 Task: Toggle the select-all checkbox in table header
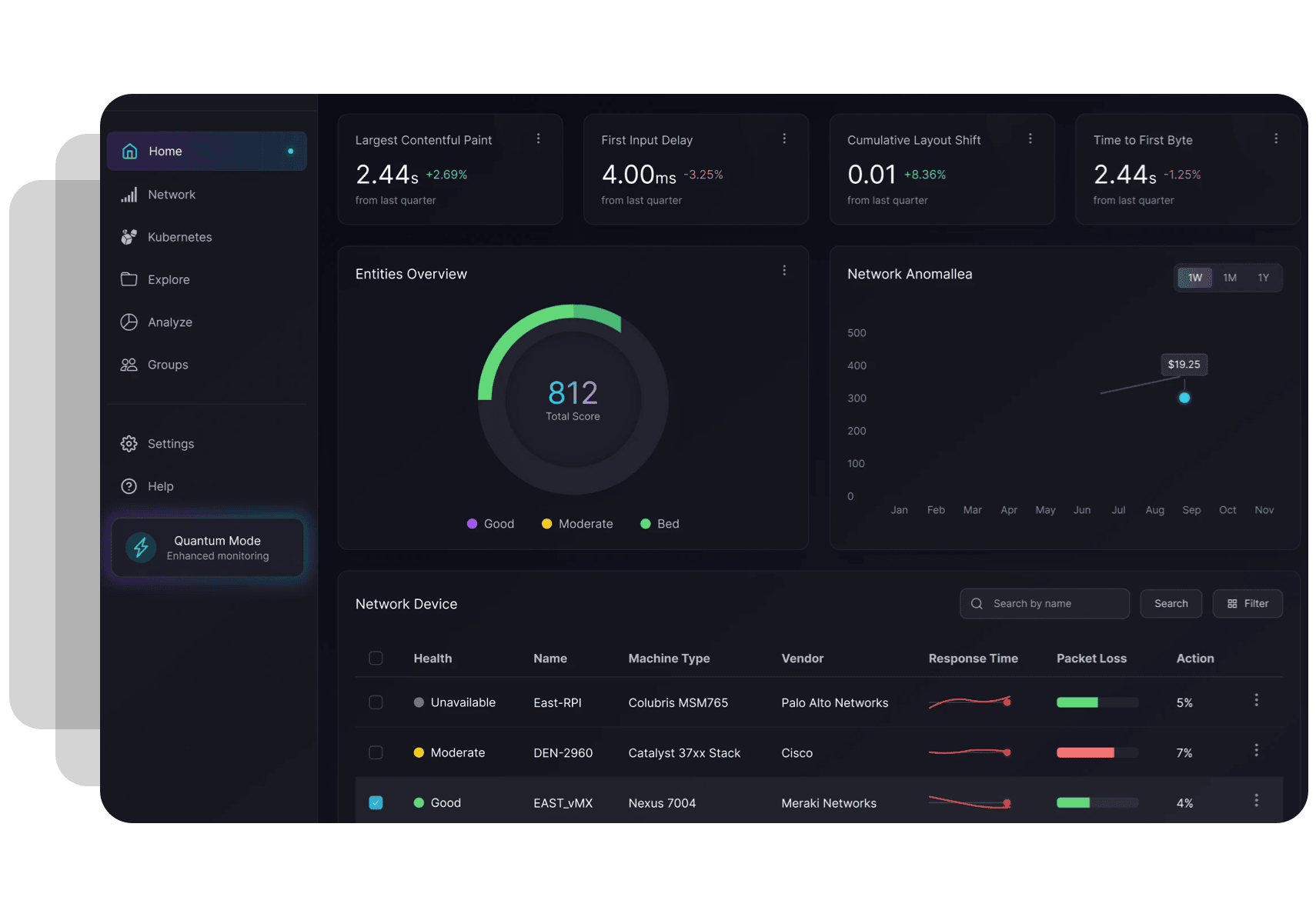pos(376,659)
